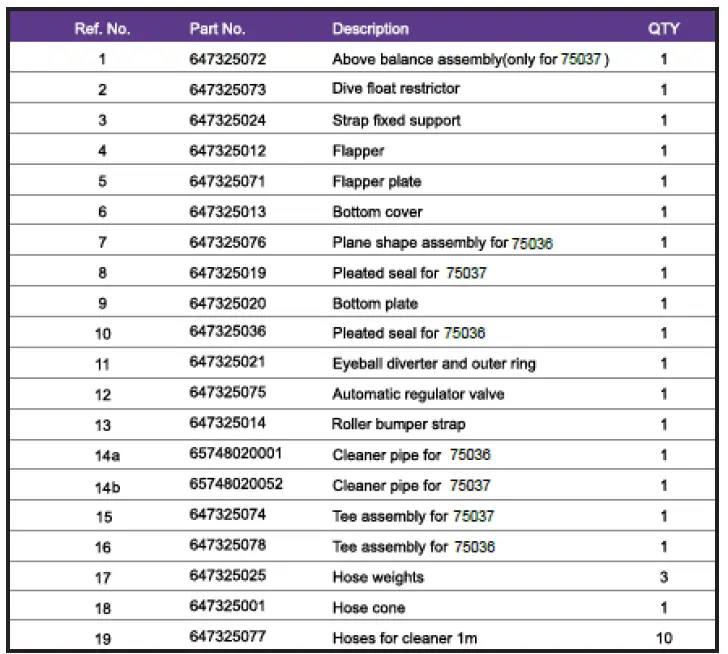The height and width of the screenshot is (654, 728).
Task: Click the Bottom cover entry
Action: pyautogui.click(x=377, y=212)
